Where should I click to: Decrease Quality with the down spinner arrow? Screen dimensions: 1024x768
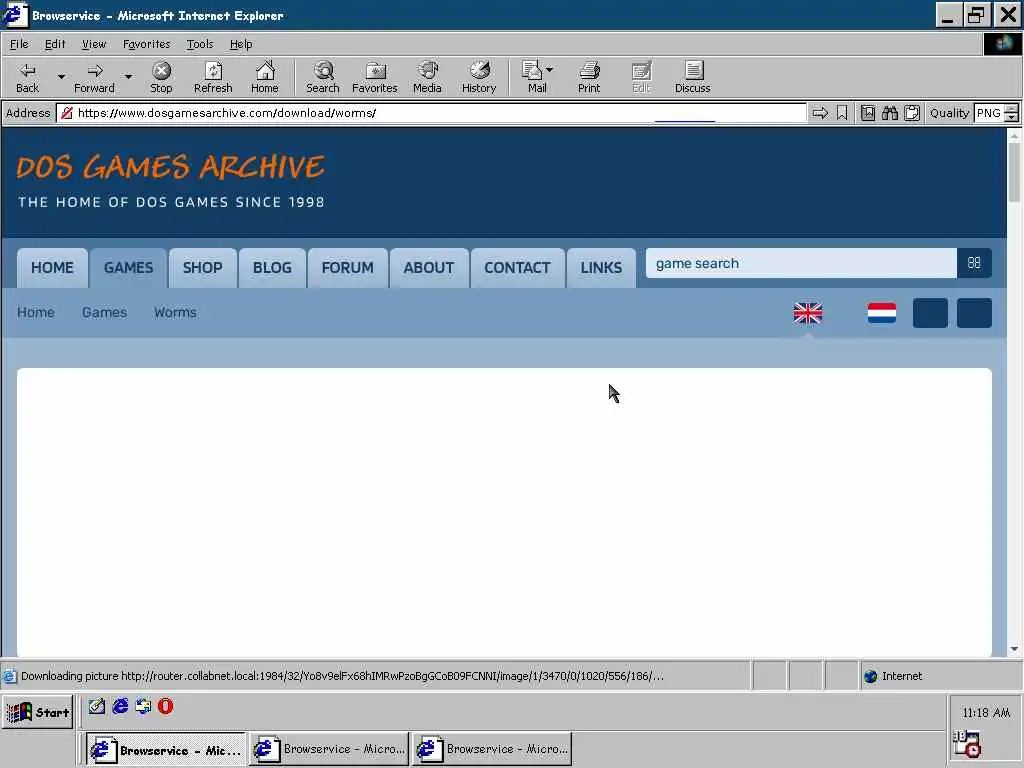[x=1012, y=118]
